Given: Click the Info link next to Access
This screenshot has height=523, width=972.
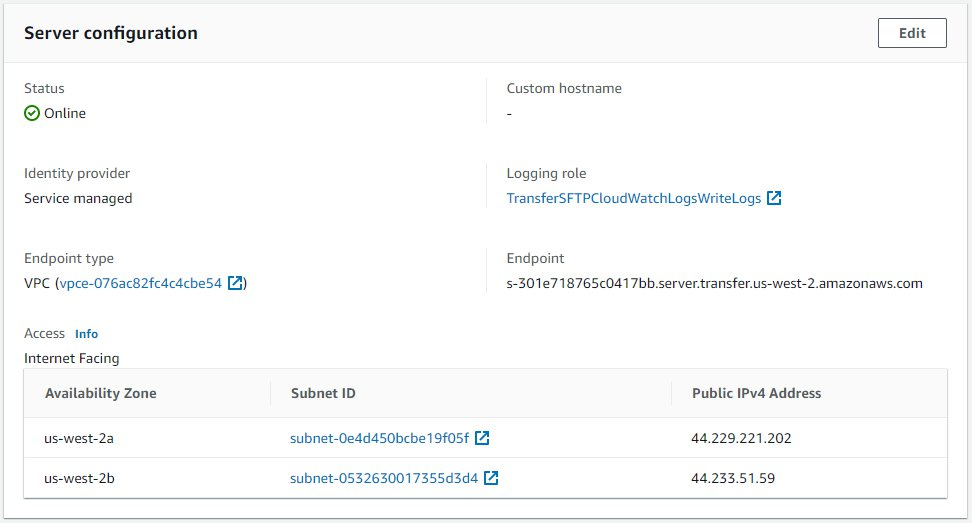Looking at the screenshot, I should [86, 334].
